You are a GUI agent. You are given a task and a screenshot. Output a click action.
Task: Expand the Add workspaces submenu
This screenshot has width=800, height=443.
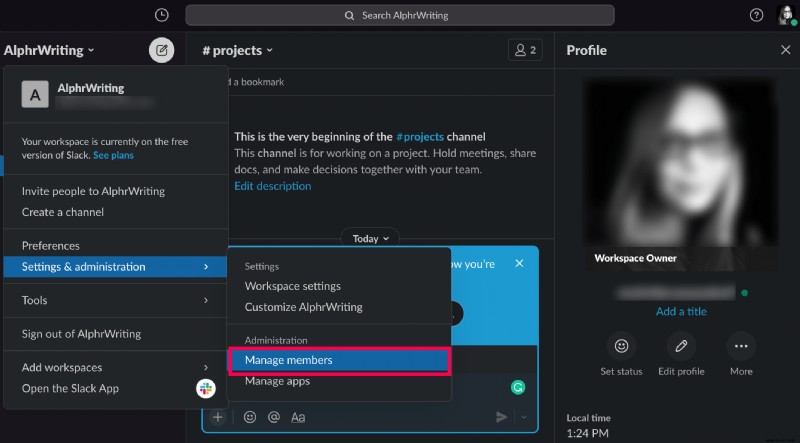[x=115, y=367]
